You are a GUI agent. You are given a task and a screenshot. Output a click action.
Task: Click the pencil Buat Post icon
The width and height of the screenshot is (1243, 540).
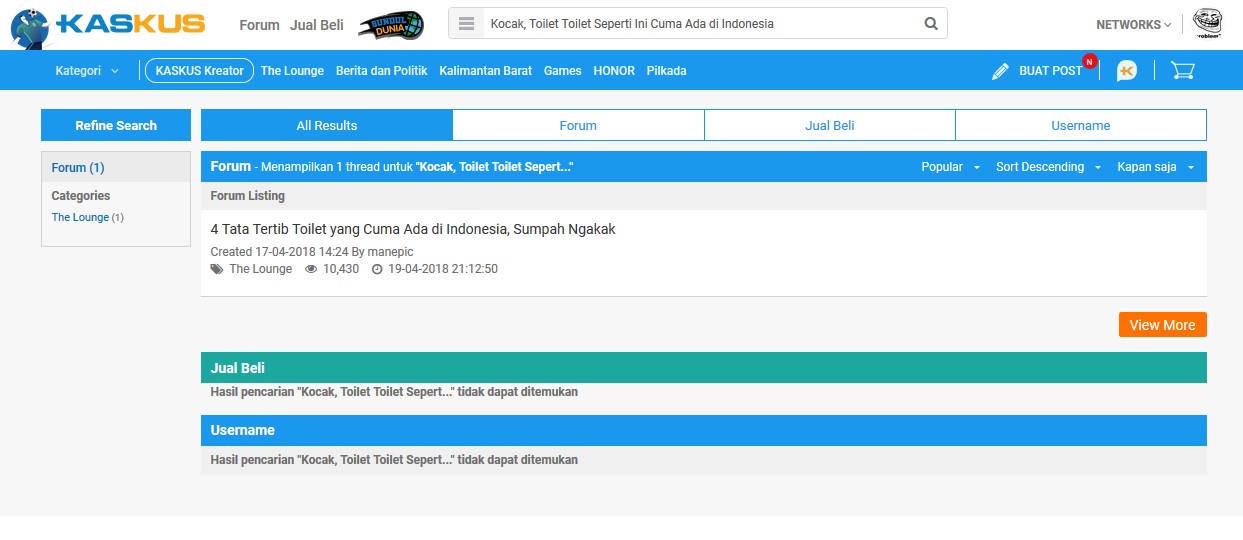pyautogui.click(x=1000, y=71)
